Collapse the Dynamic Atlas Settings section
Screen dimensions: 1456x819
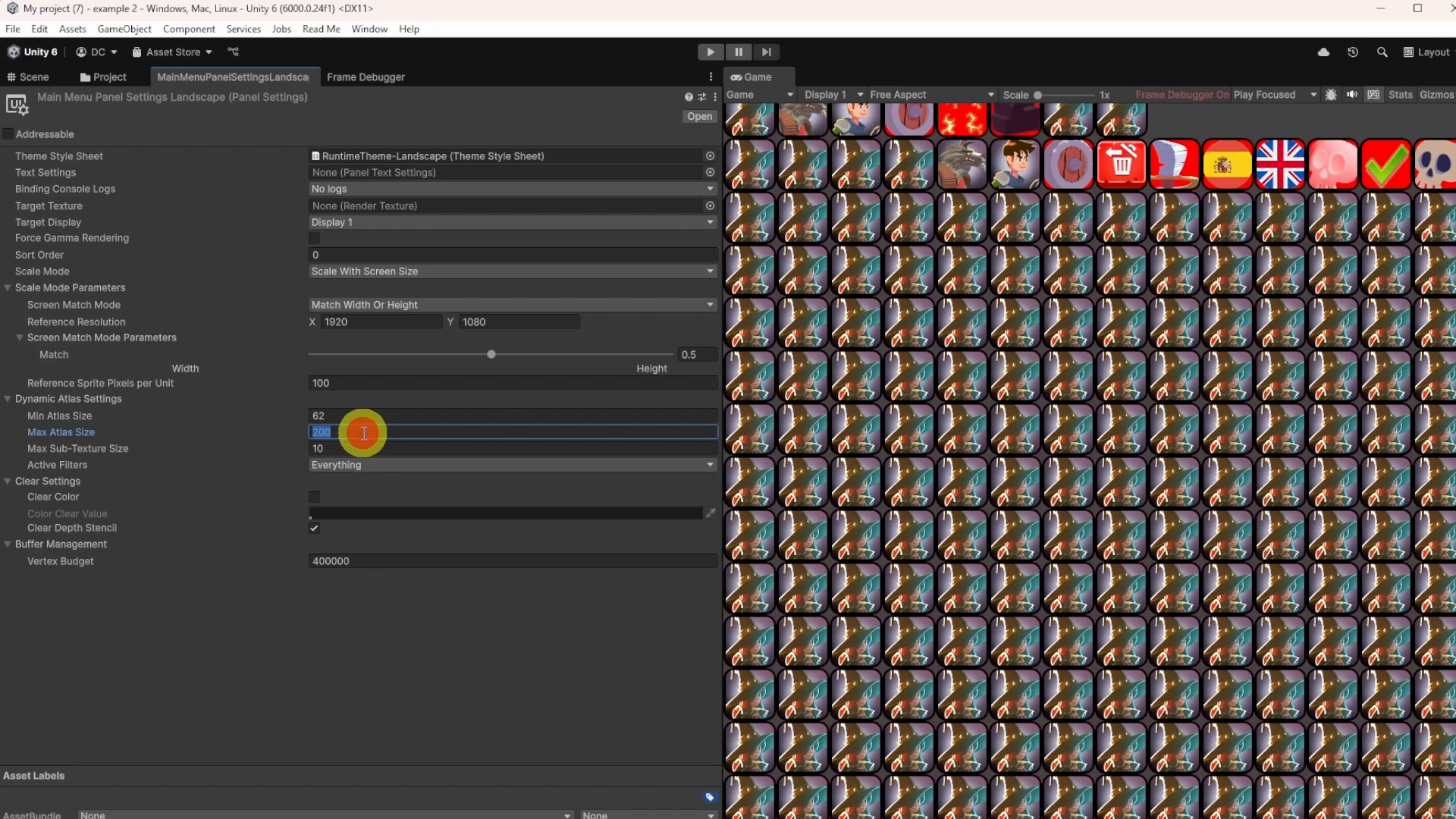[8, 399]
